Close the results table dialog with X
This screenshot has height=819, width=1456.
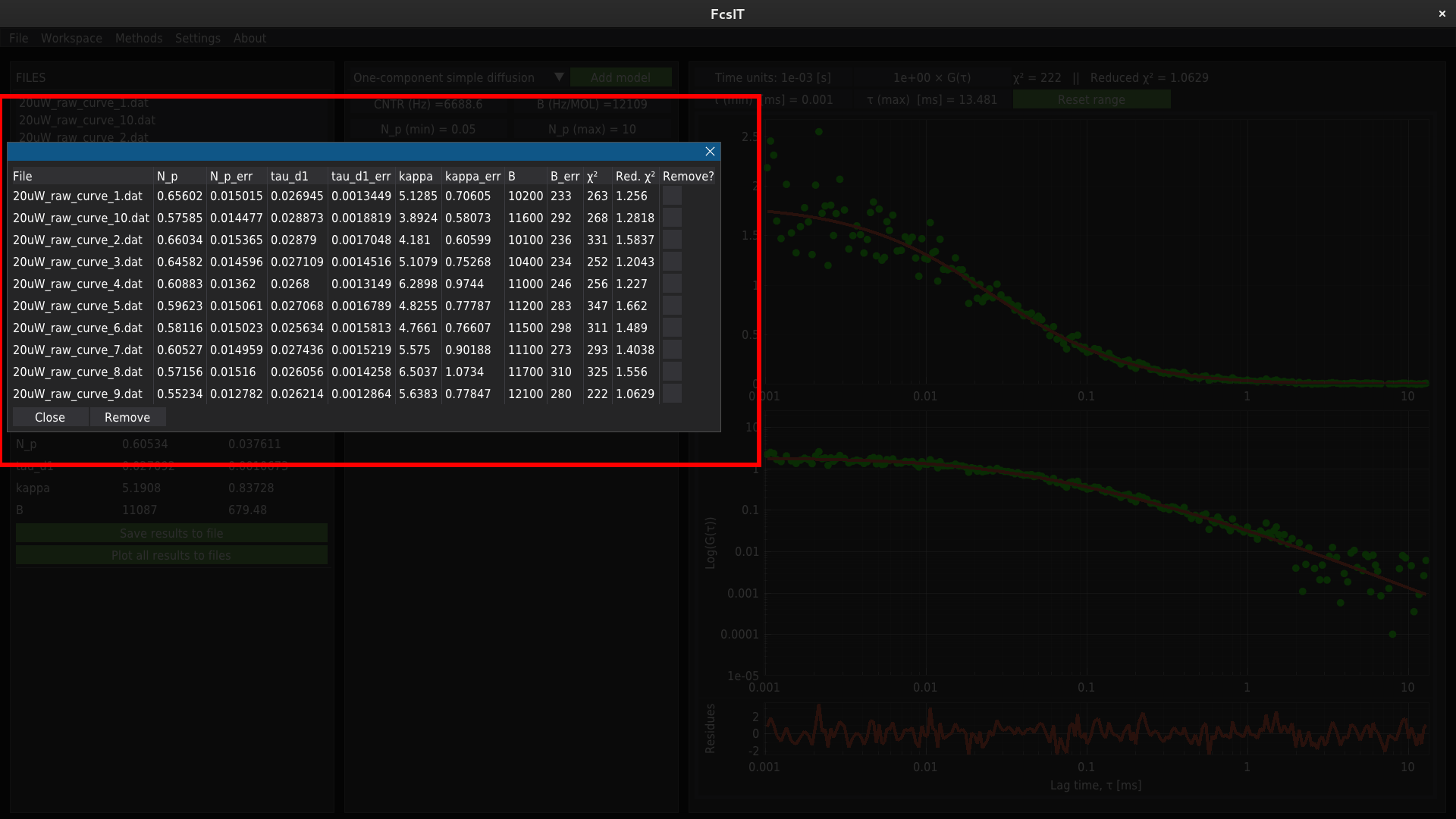pyautogui.click(x=710, y=152)
